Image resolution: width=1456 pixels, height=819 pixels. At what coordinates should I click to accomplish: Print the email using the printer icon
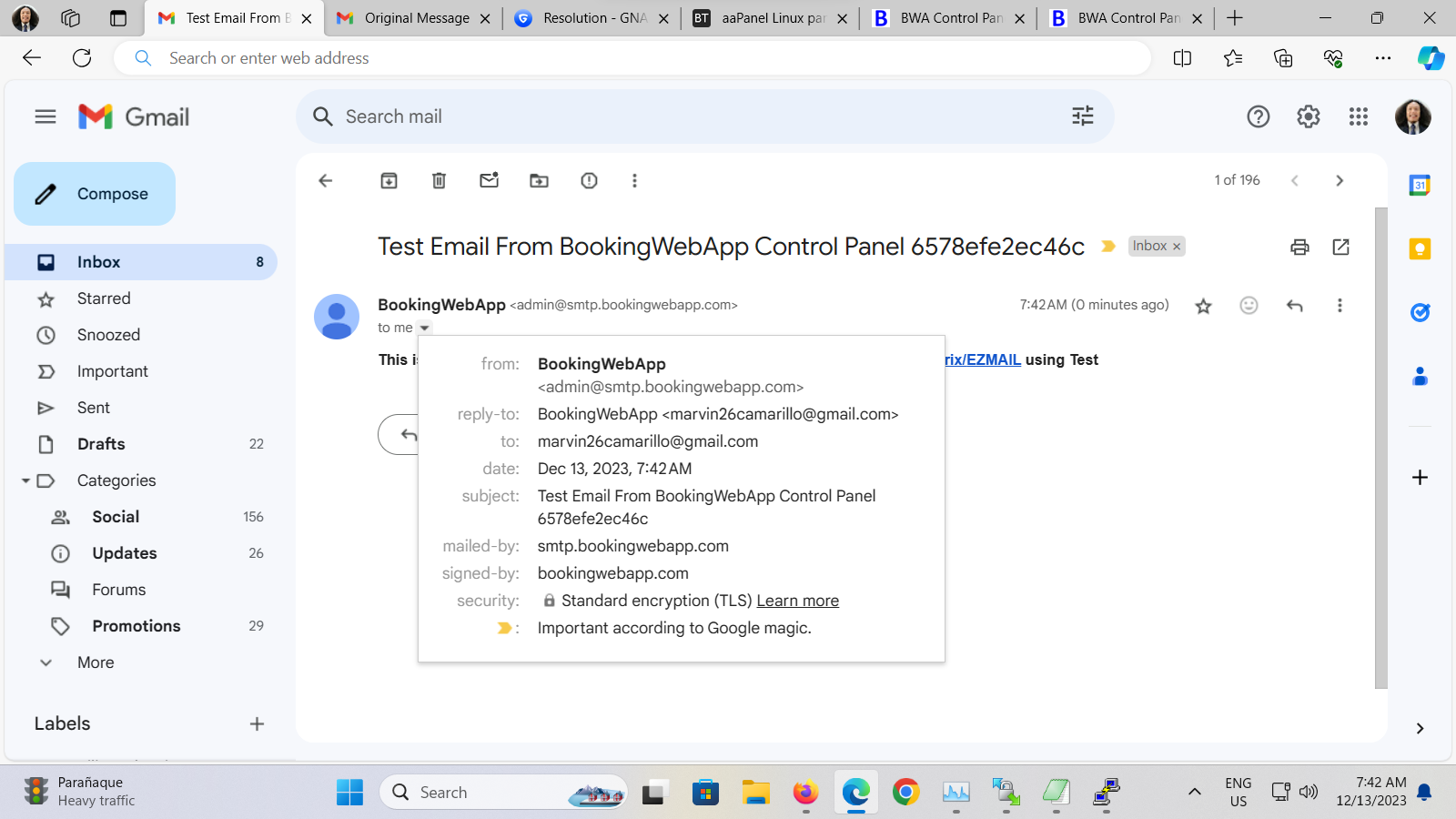1299,247
